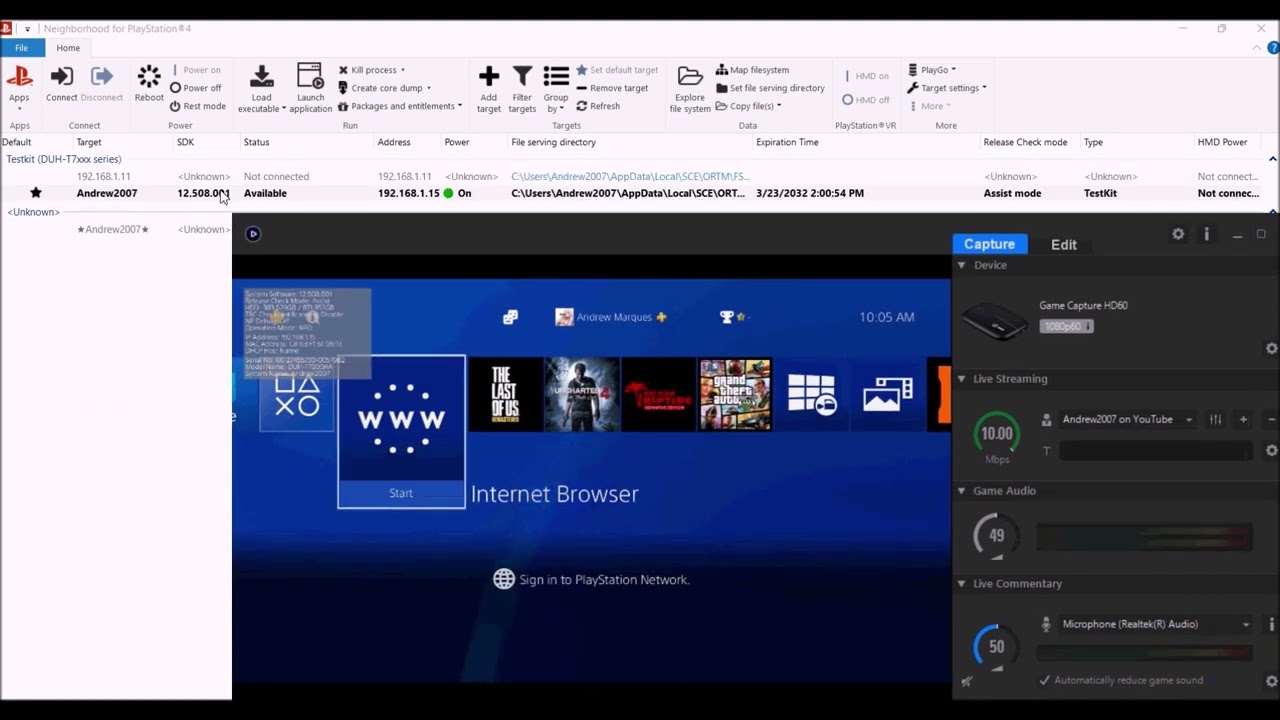The width and height of the screenshot is (1280, 720).
Task: Toggle microphone mute icon
Action: point(967,681)
